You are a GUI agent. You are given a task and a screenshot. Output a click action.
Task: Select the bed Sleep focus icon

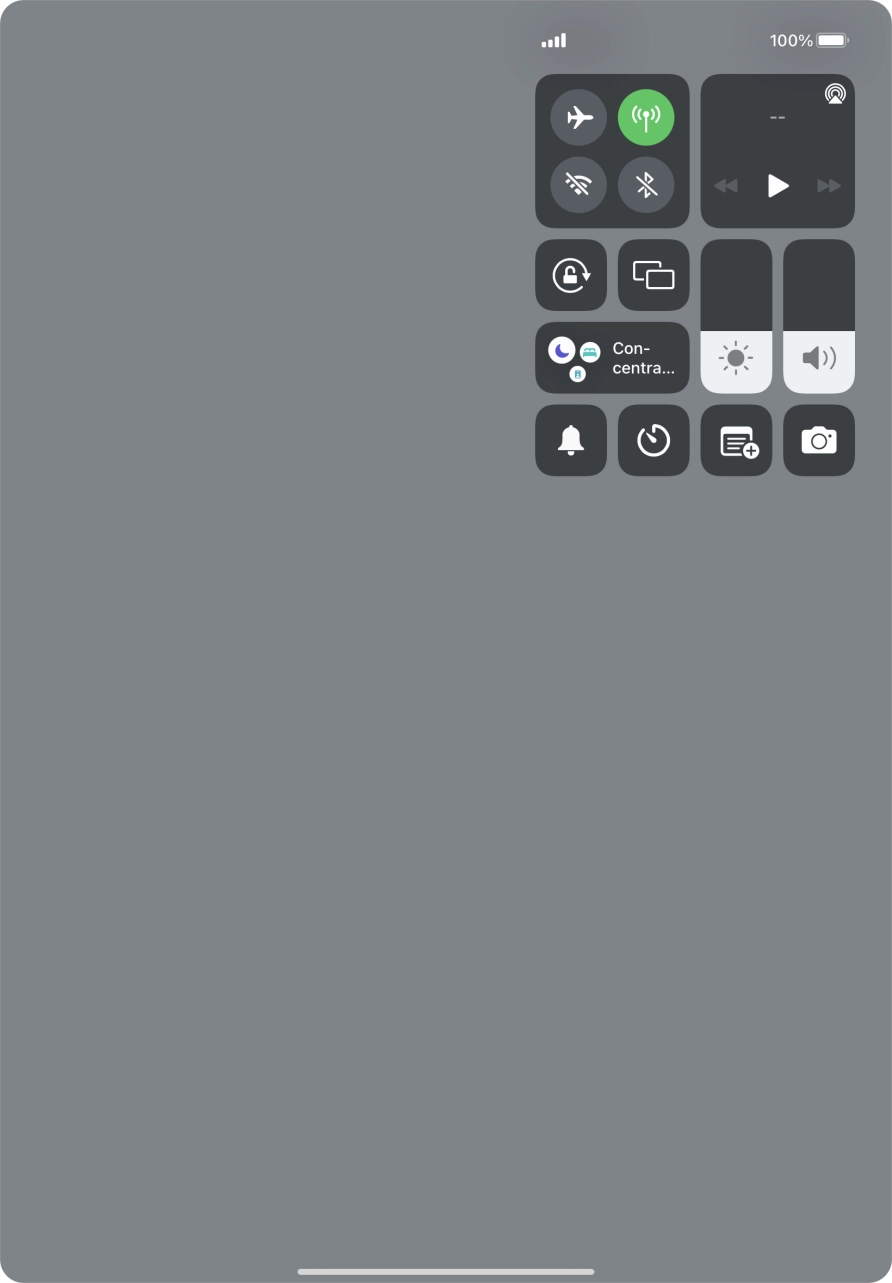(590, 351)
